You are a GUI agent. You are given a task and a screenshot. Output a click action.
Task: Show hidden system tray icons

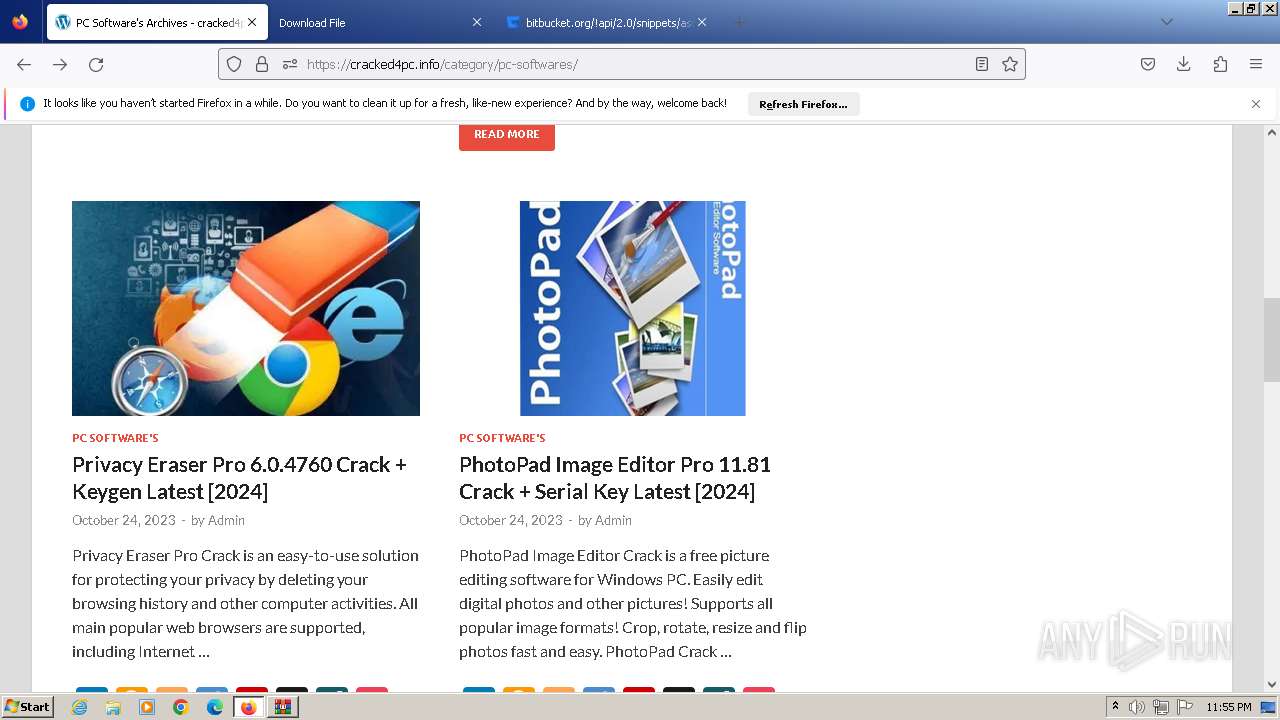point(1115,706)
